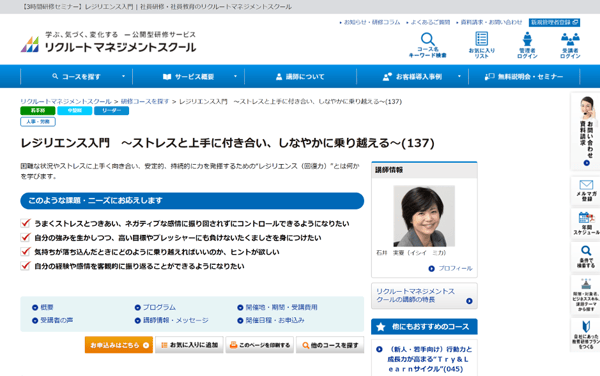
Task: Click the リクルートマネジメントスクール breadcrumb link
Action: click(x=66, y=101)
